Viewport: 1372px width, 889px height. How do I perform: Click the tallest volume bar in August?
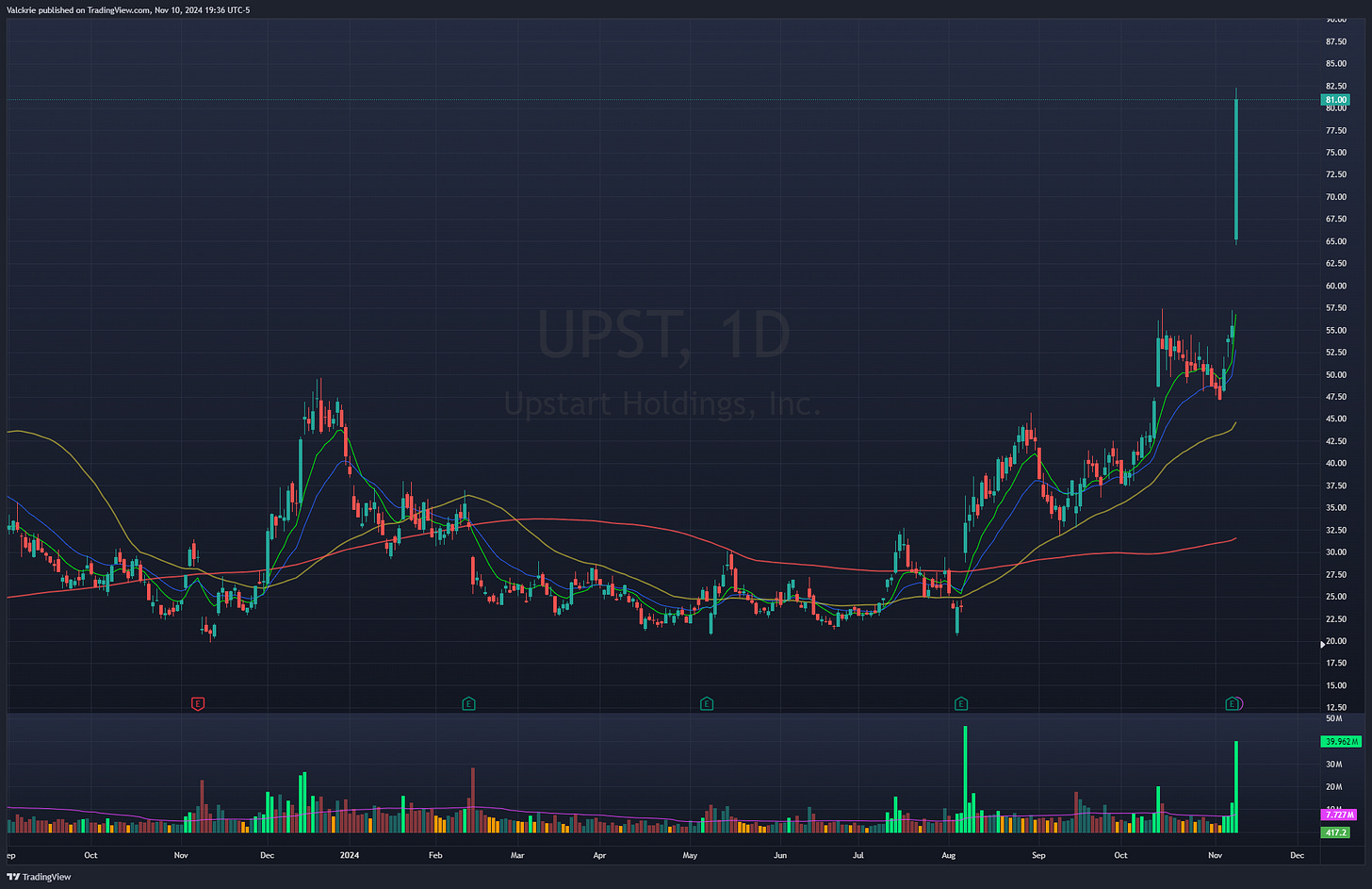[965, 779]
